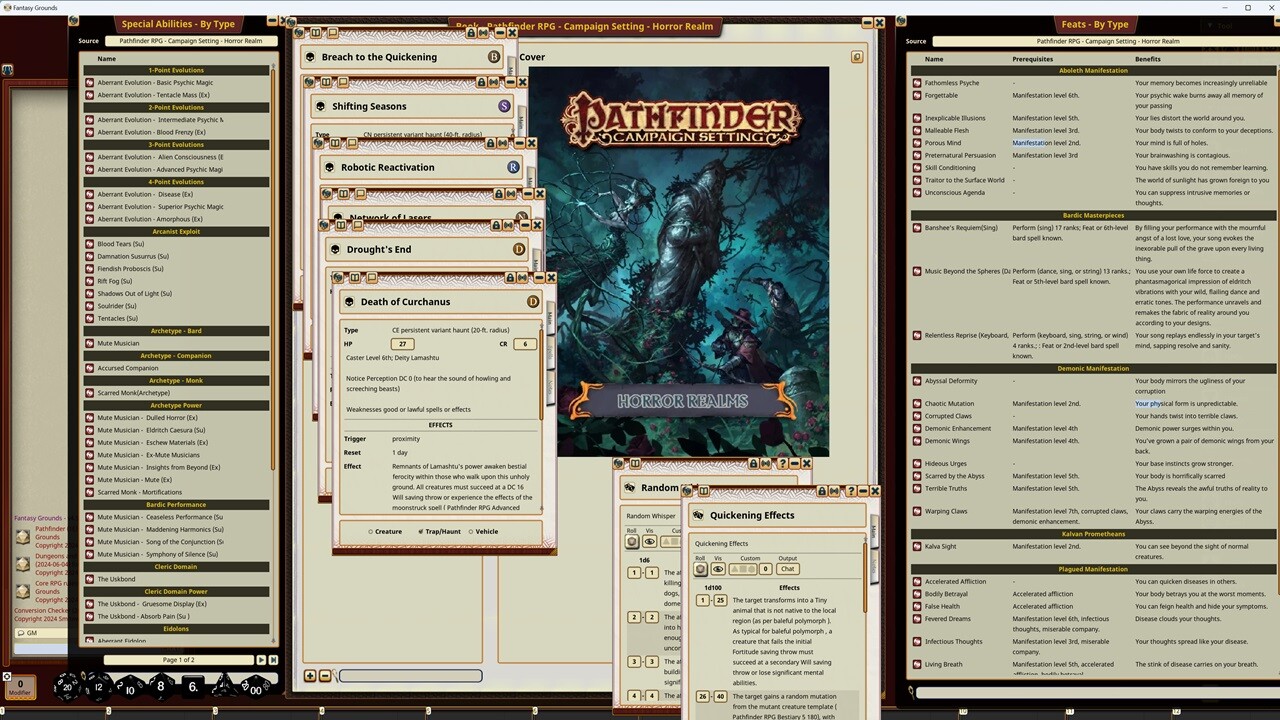Click the radial menu icon beside the Modifier box
The height and width of the screenshot is (720, 1280).
point(7,676)
